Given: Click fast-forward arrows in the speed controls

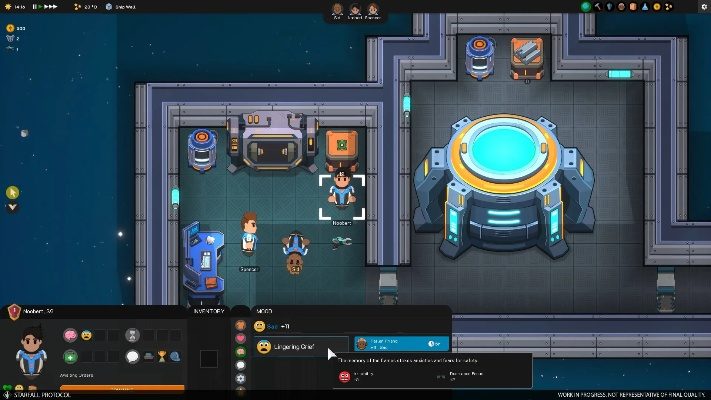Looking at the screenshot, I should [51, 7].
